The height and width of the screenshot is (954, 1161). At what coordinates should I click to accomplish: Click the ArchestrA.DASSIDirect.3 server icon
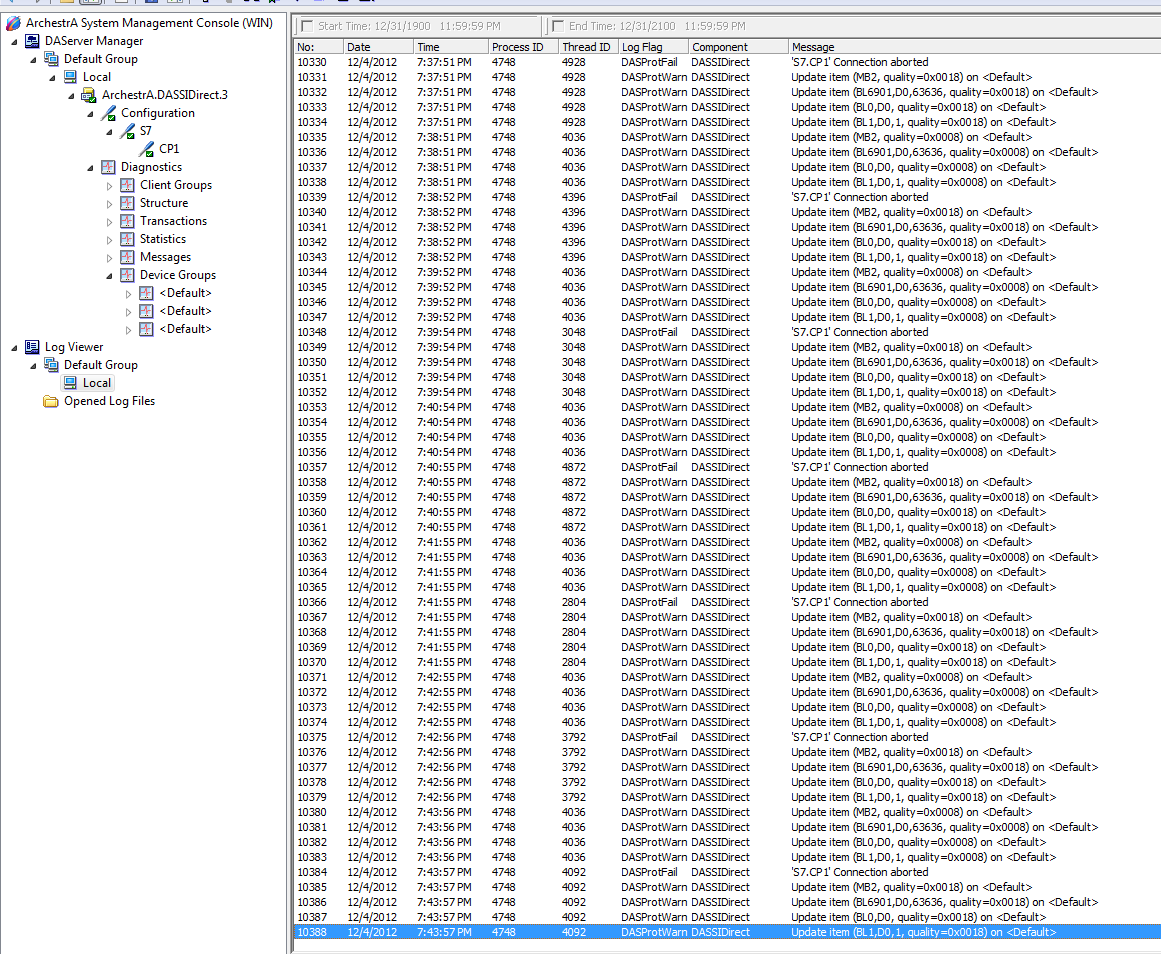coord(89,95)
